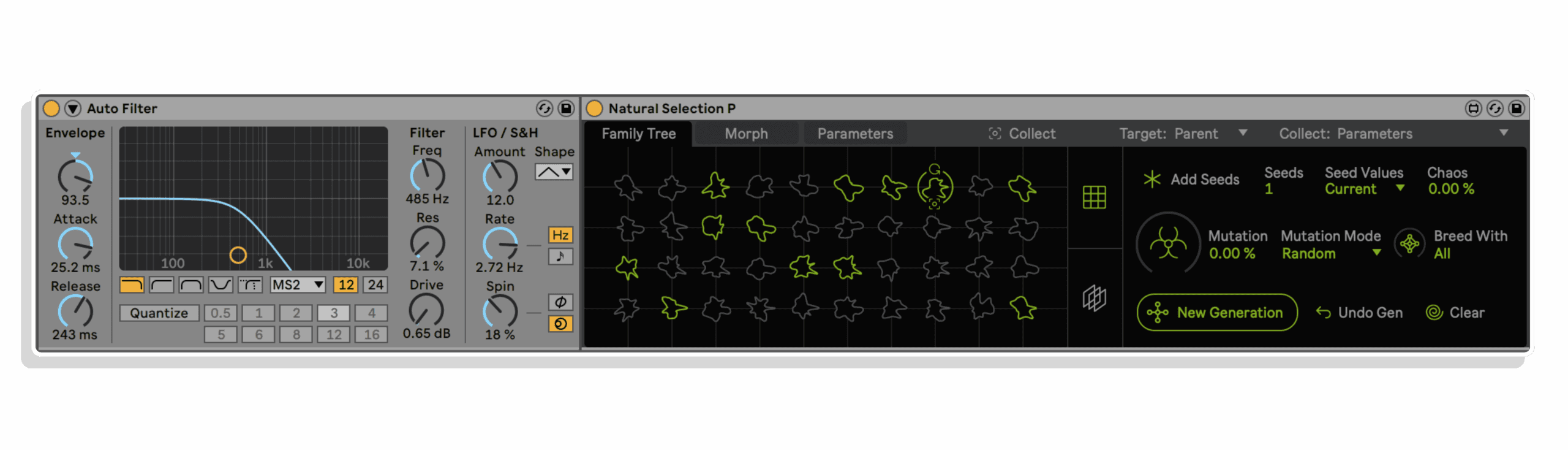Click the Breed With icon
Screen dimensions: 1568x450
point(1409,244)
